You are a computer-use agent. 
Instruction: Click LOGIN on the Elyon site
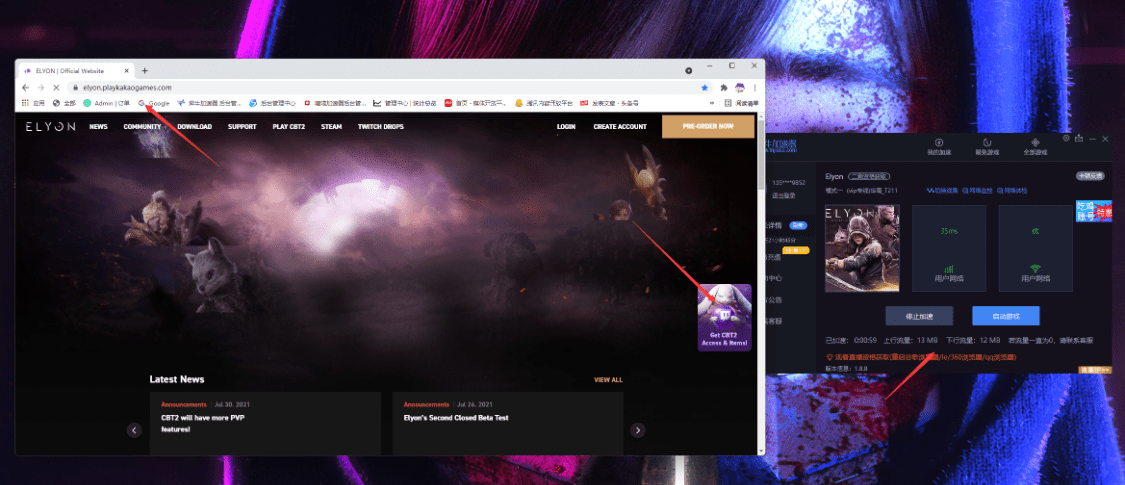566,127
